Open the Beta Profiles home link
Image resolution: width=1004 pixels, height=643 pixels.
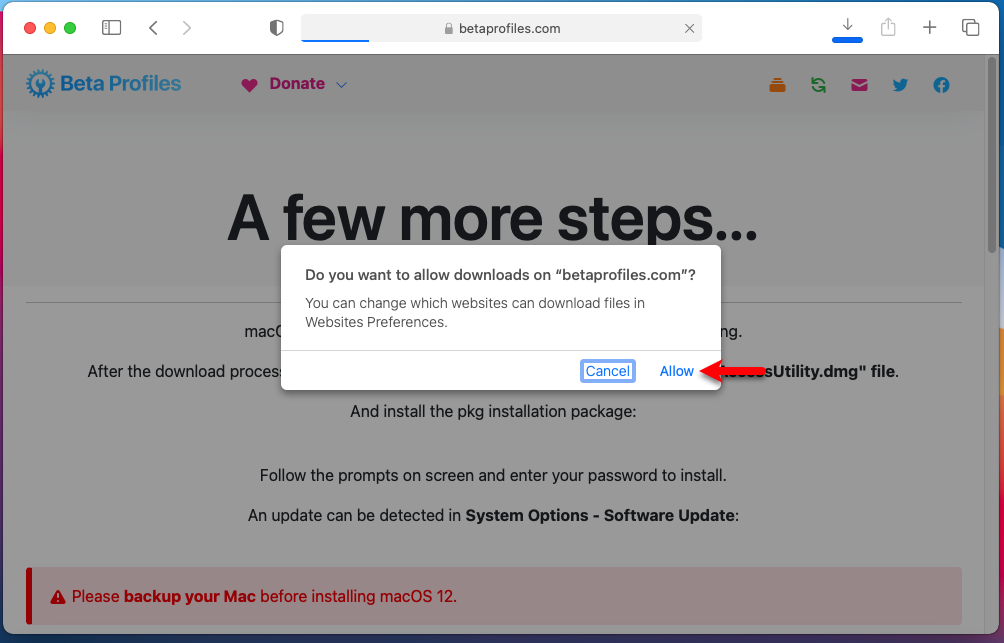point(104,84)
